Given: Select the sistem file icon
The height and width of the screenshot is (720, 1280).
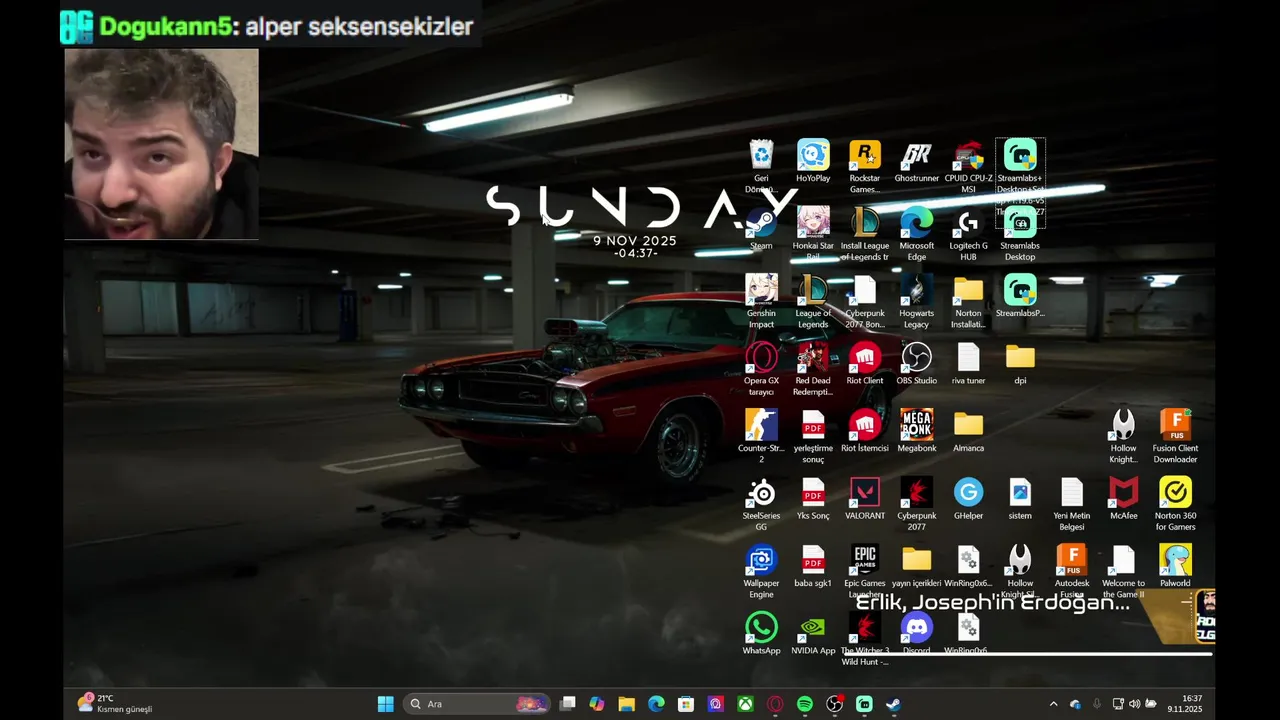Looking at the screenshot, I should (x=1020, y=499).
